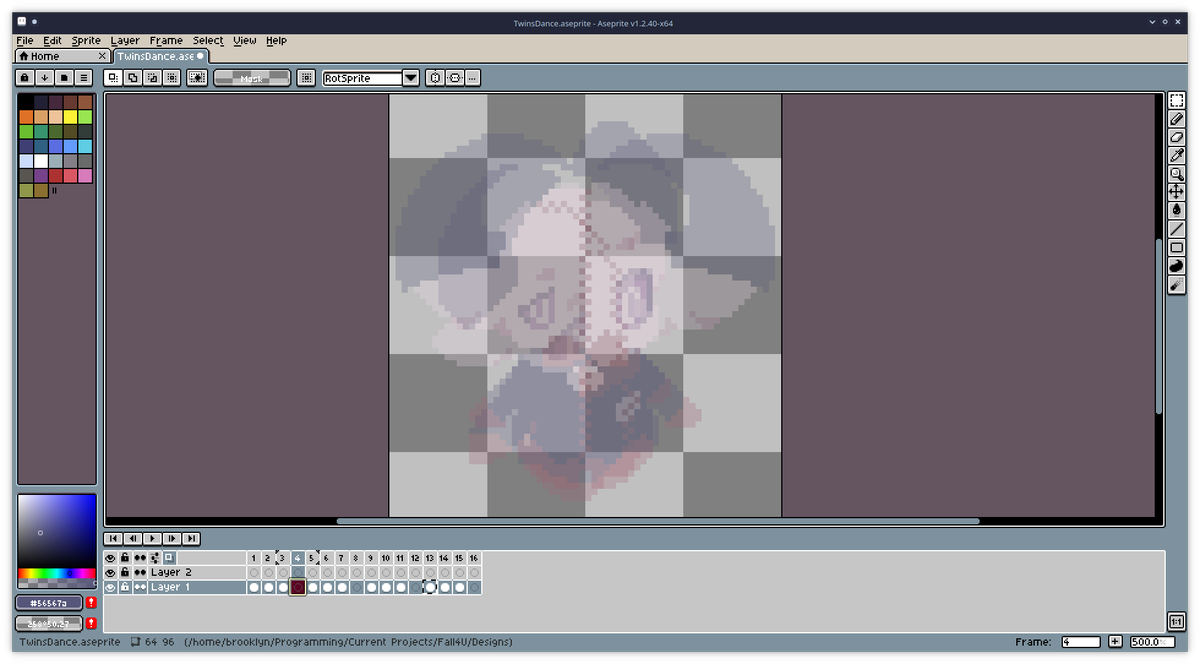Choose intersect selection mode icon
1200x664 pixels.
point(170,77)
